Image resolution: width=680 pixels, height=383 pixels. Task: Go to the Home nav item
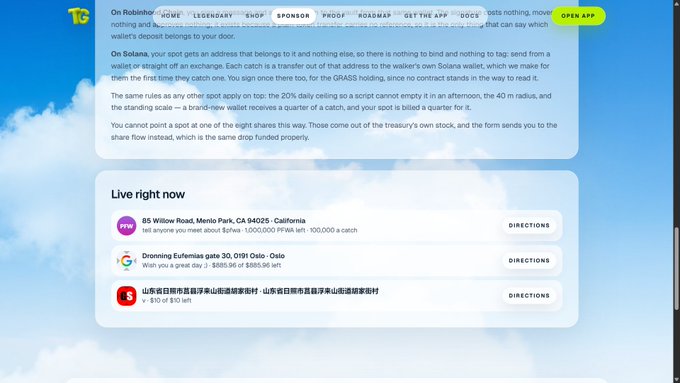point(171,16)
